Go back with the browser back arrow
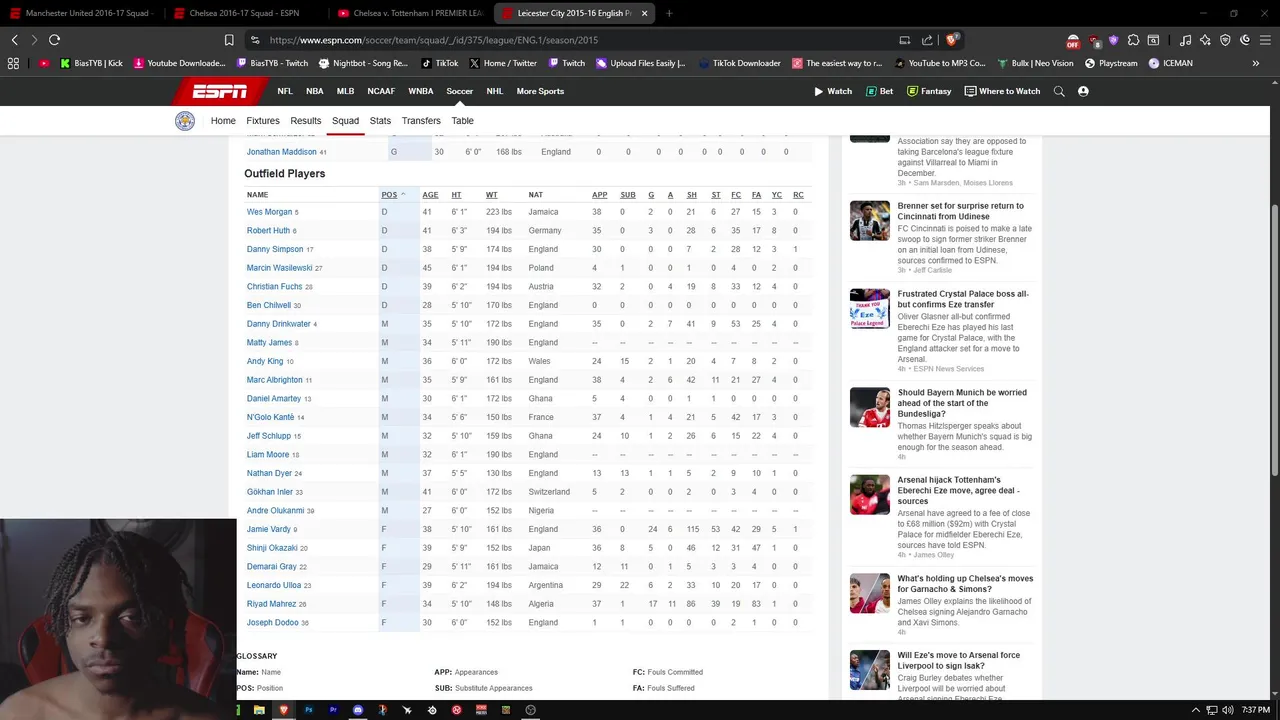 [14, 40]
